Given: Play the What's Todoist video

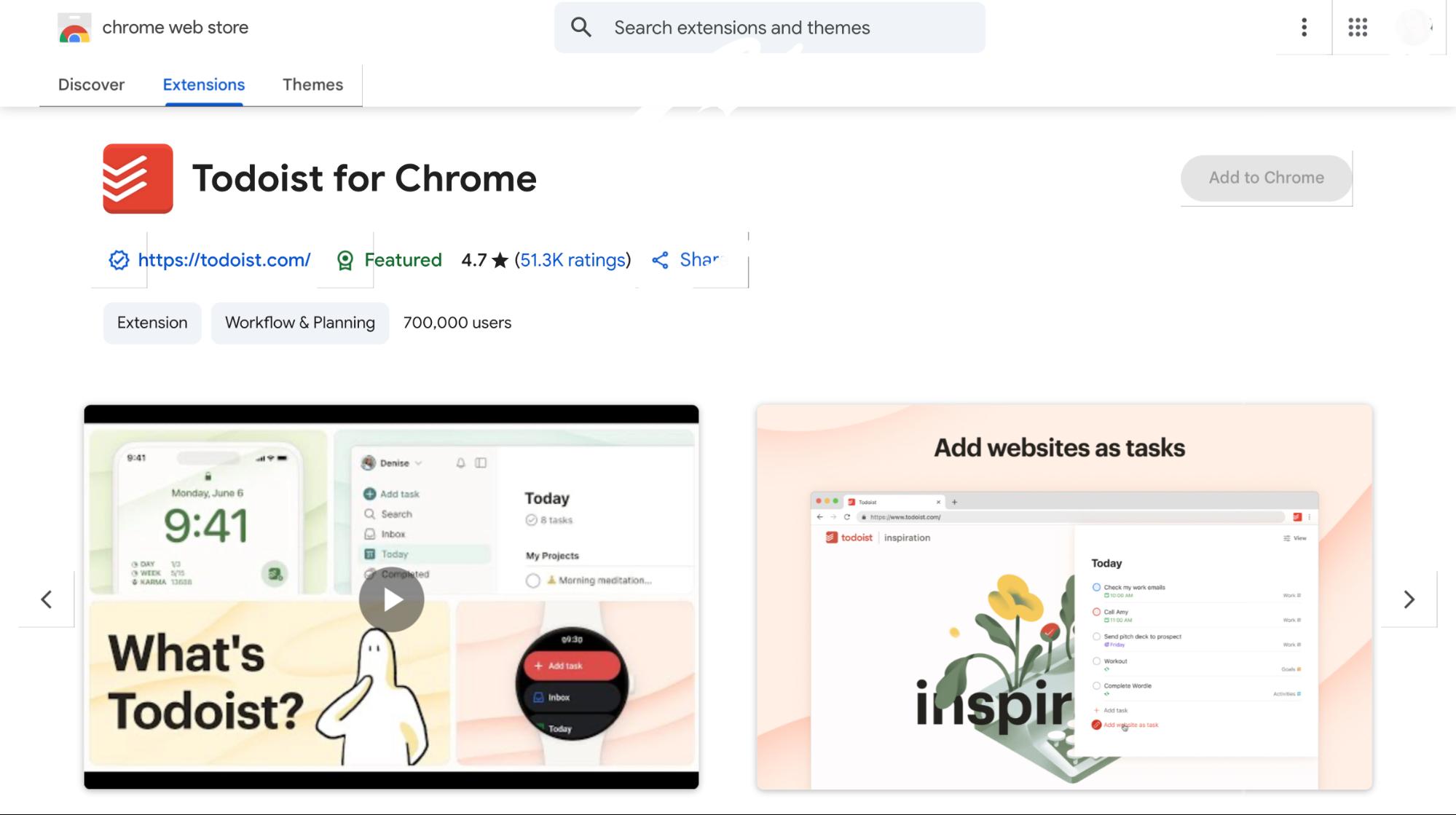Looking at the screenshot, I should point(392,599).
